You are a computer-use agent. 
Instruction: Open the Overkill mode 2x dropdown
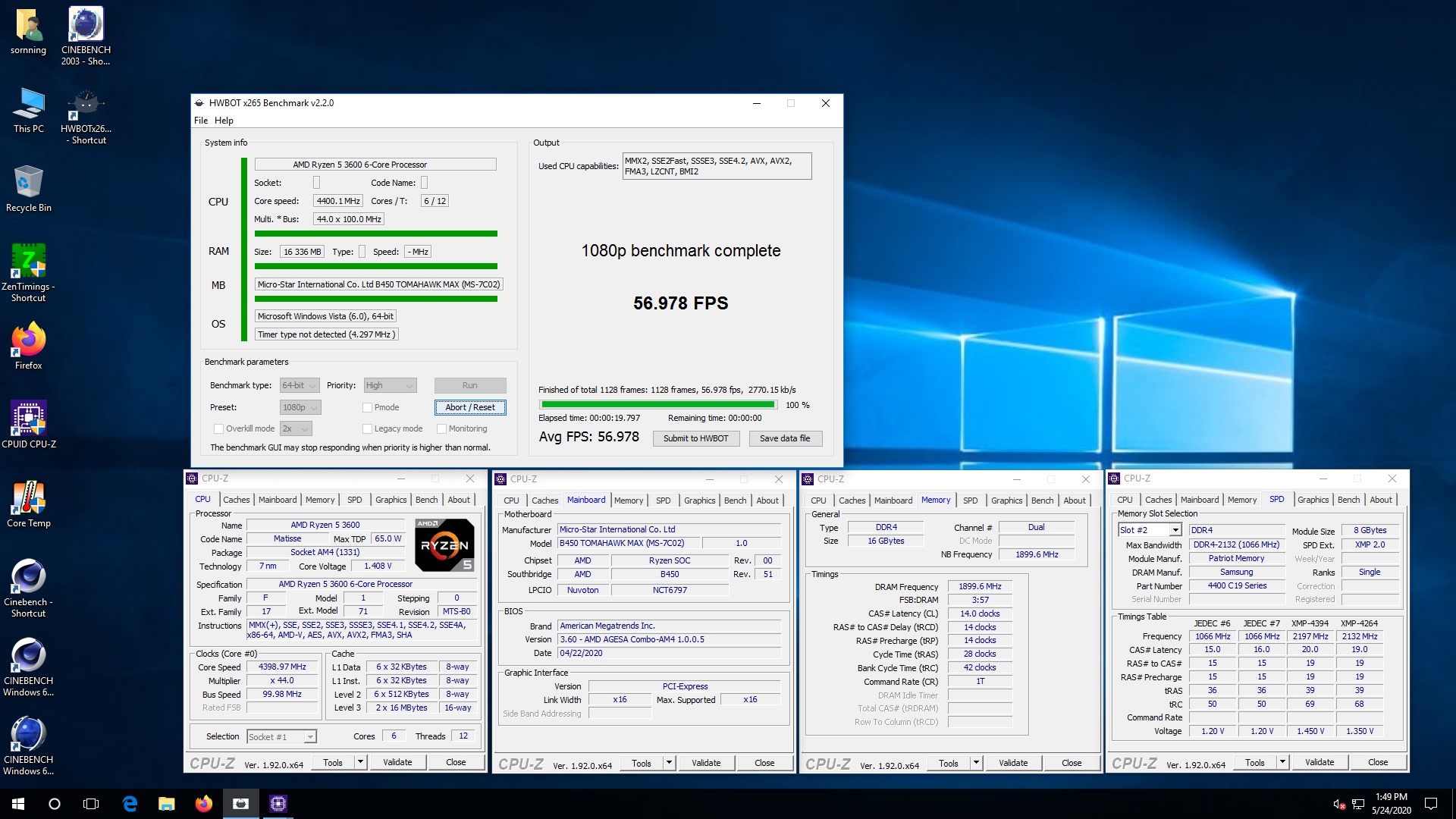[297, 428]
